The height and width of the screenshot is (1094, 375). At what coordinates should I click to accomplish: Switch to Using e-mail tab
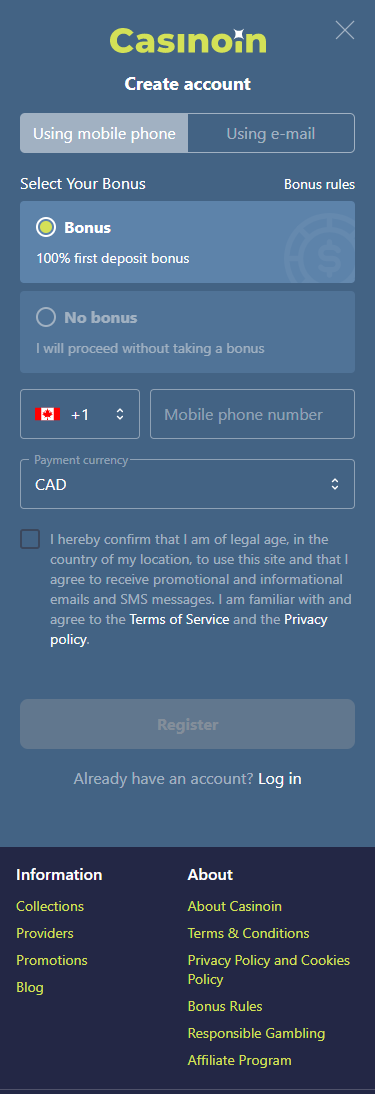271,133
